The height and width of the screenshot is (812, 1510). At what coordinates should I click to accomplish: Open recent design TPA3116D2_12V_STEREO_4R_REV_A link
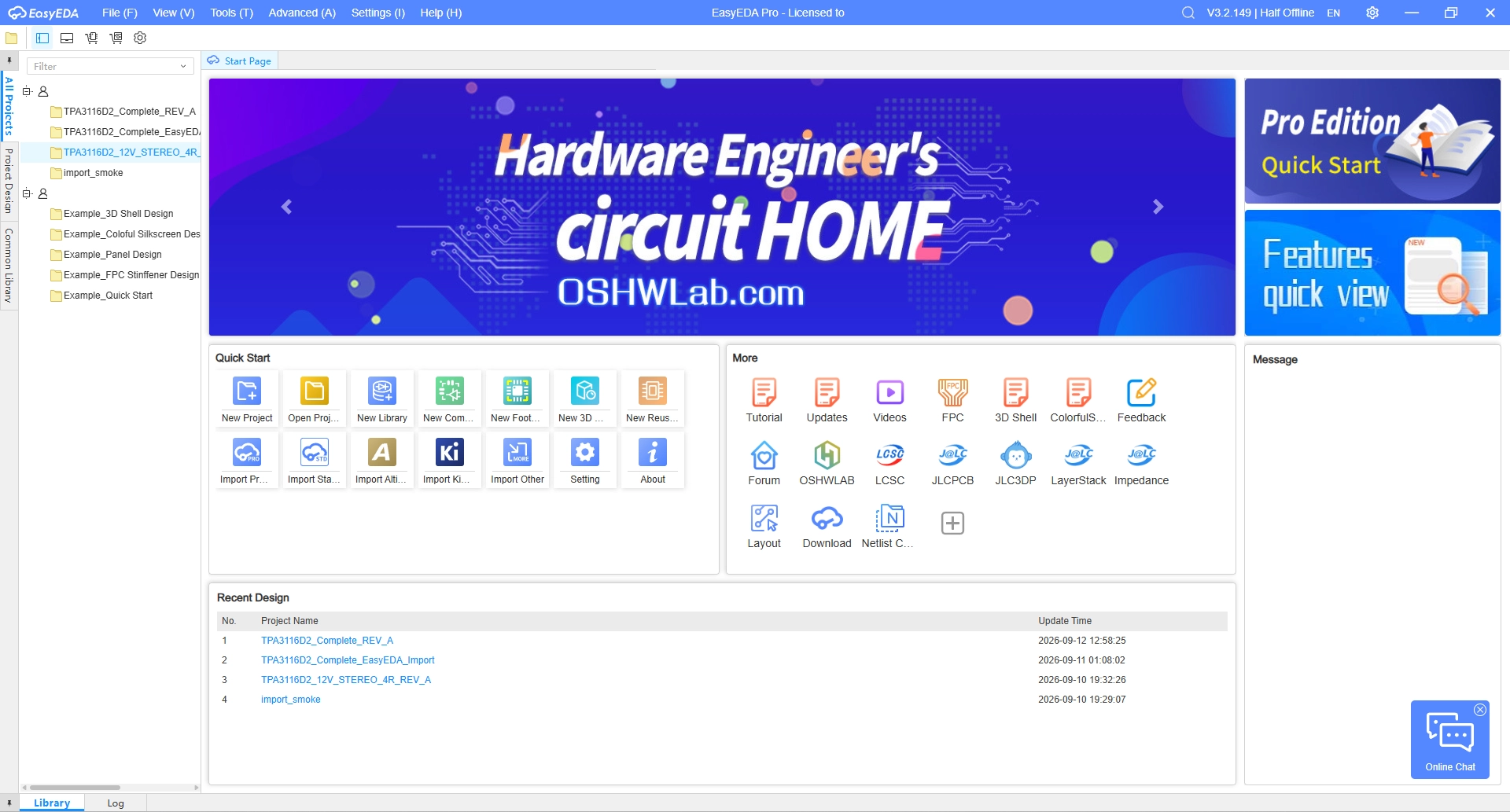(x=346, y=680)
